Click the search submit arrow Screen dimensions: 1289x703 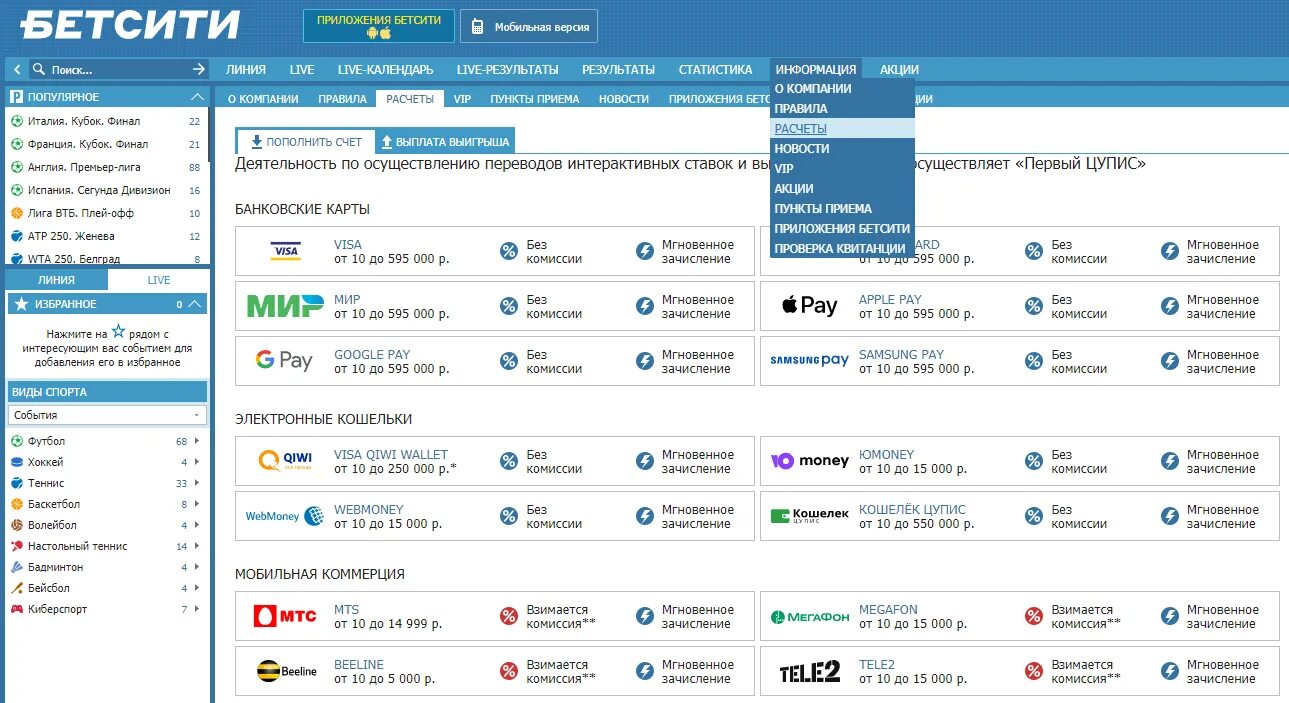pyautogui.click(x=199, y=69)
